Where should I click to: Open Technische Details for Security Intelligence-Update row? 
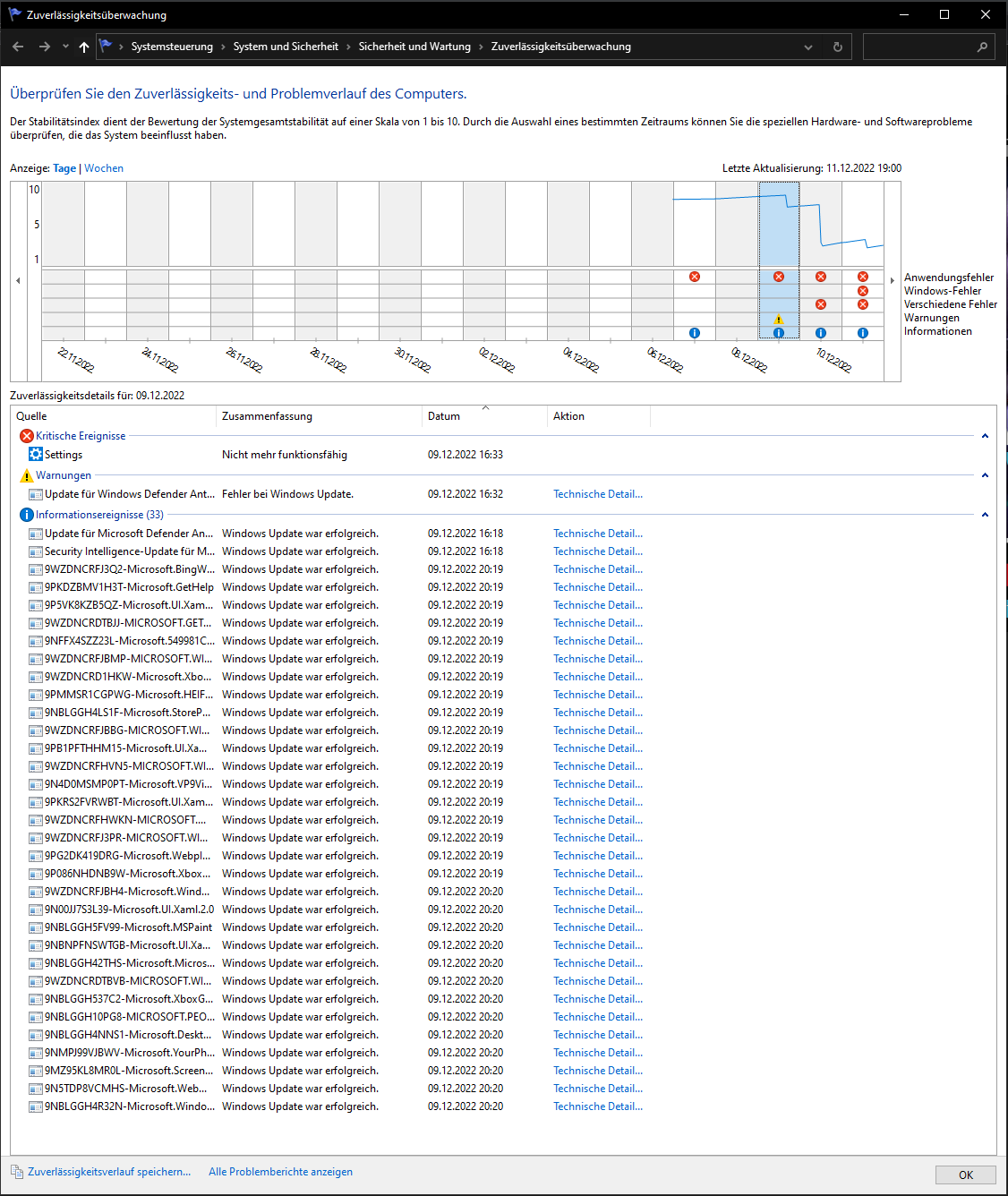(598, 551)
